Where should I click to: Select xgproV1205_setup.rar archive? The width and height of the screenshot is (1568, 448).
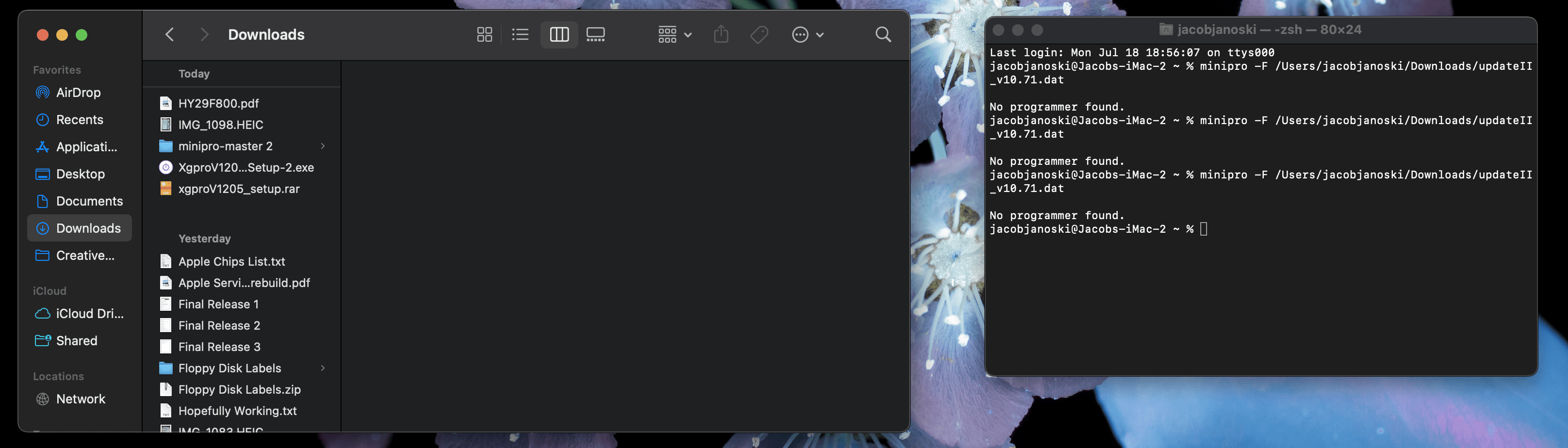coord(242,189)
